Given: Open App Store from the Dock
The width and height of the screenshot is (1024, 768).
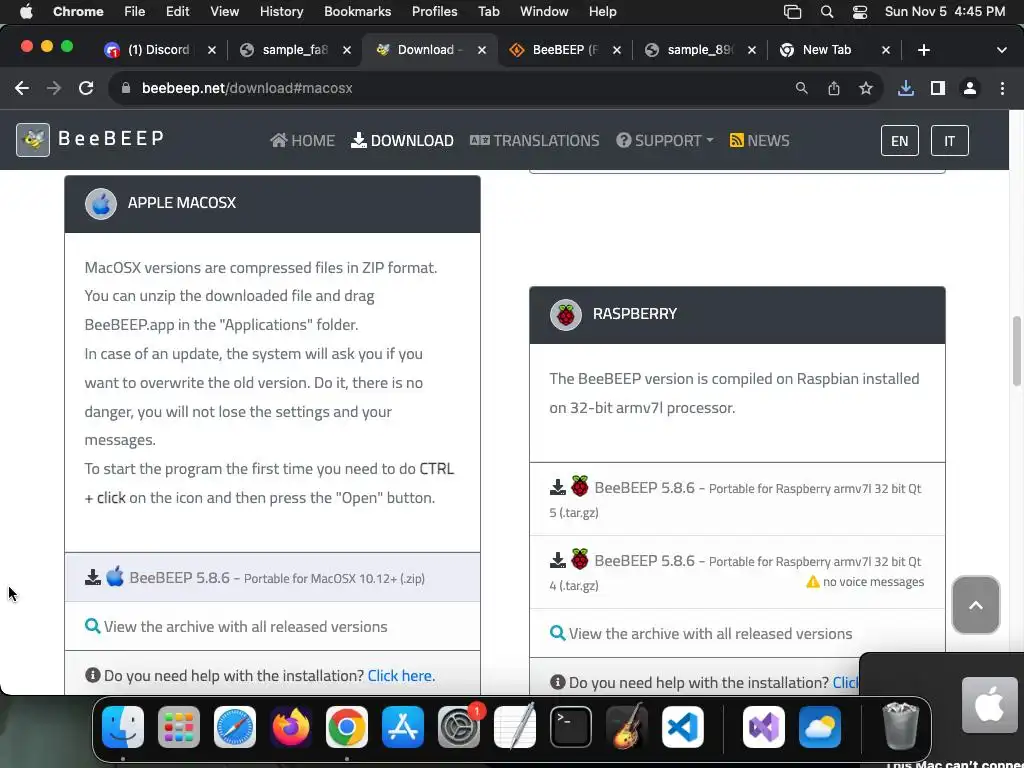Looking at the screenshot, I should coord(403,727).
